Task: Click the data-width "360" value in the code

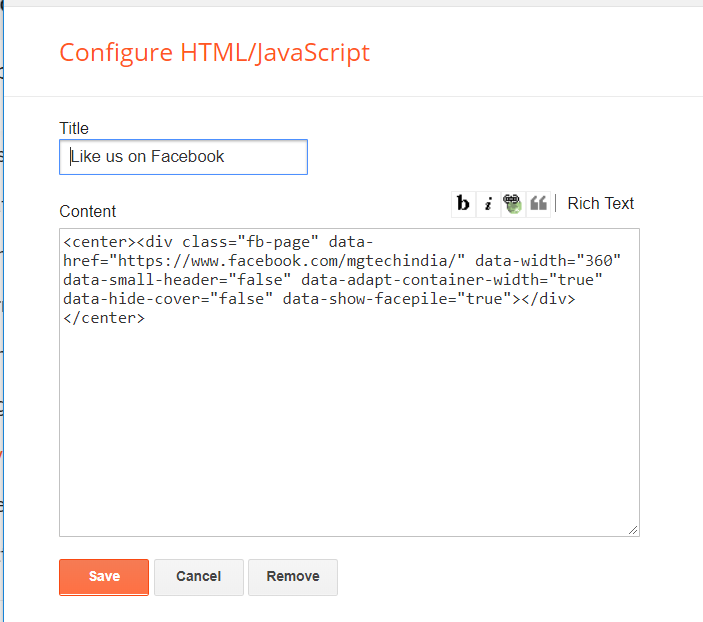Action: [597, 261]
